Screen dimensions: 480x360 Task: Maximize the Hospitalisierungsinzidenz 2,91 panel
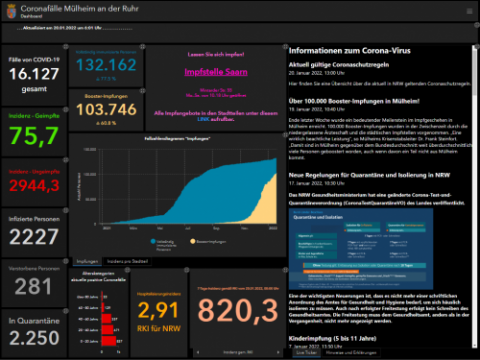tap(187, 270)
